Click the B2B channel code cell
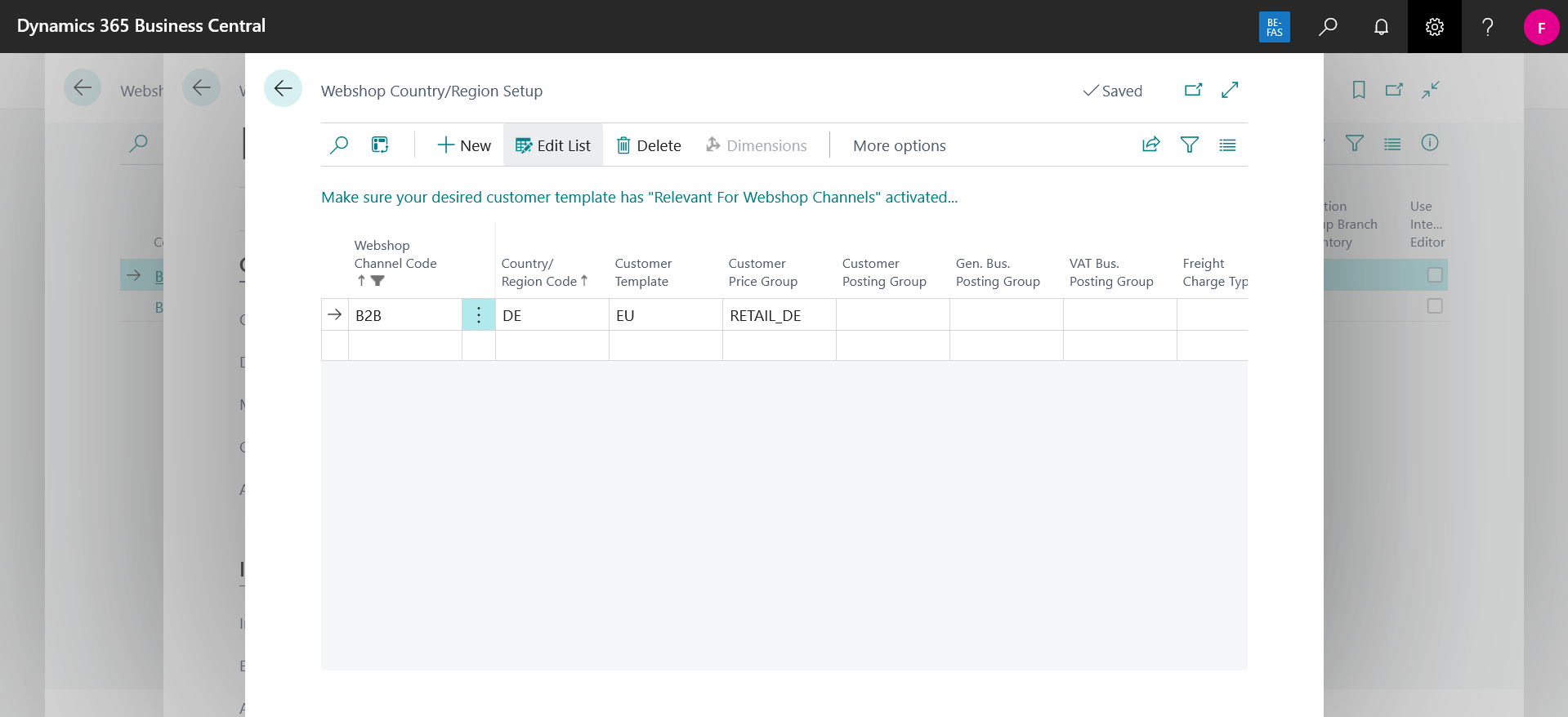 pyautogui.click(x=405, y=315)
